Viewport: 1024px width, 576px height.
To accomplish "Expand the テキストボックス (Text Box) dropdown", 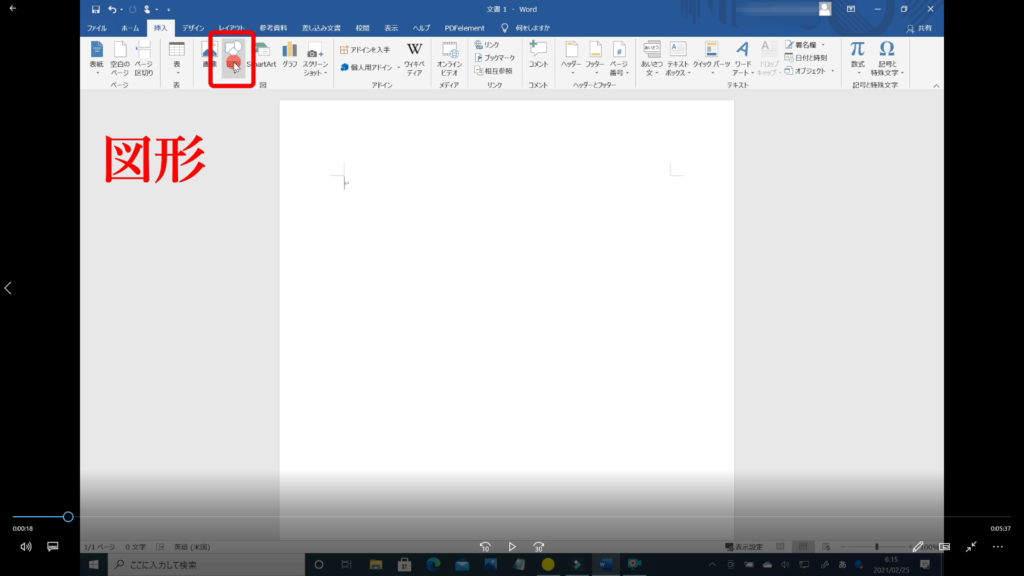I will [678, 56].
